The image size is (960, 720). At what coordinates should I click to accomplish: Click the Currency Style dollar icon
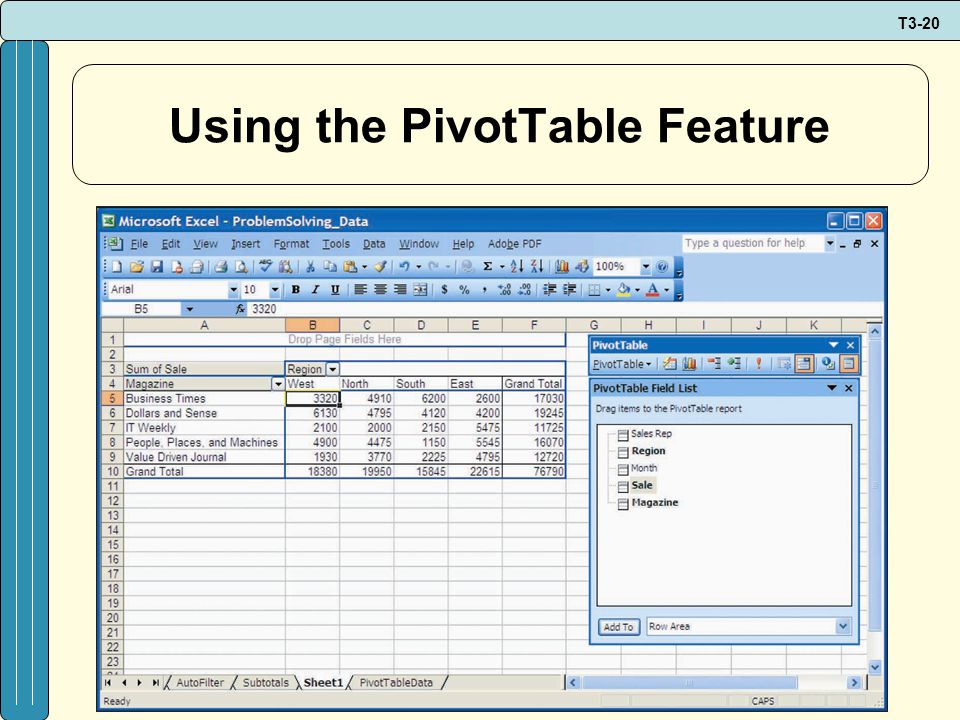click(444, 290)
